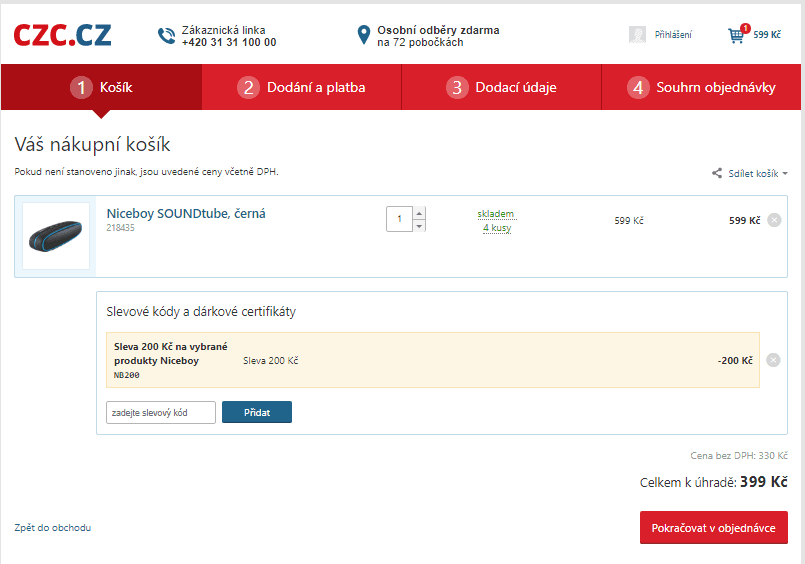Select the Košík step tab
This screenshot has width=805, height=564.
tap(101, 87)
